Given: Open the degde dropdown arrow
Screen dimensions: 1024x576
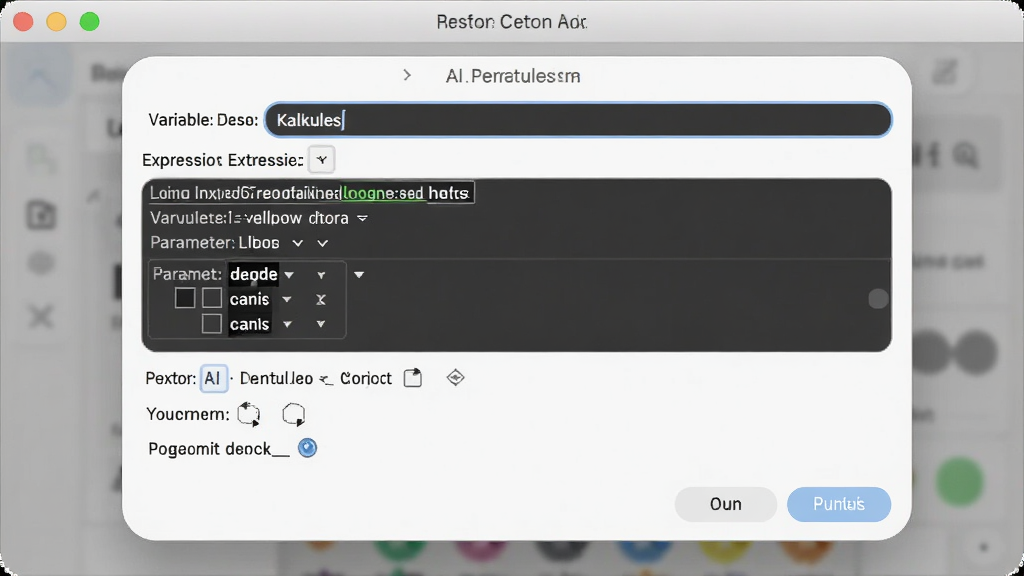Looking at the screenshot, I should pos(289,275).
